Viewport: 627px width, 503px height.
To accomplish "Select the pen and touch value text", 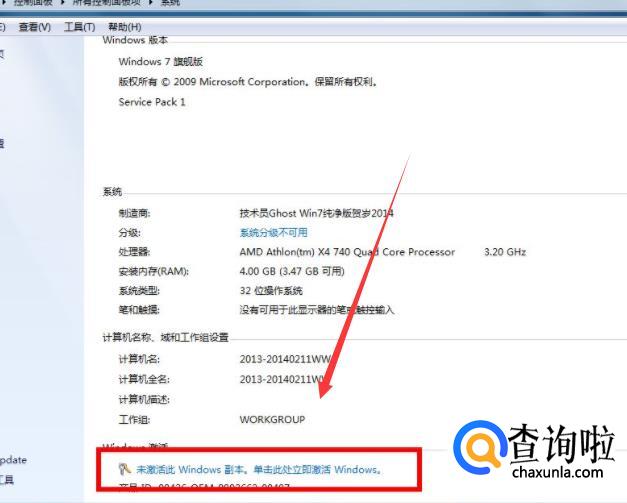I will (x=317, y=310).
